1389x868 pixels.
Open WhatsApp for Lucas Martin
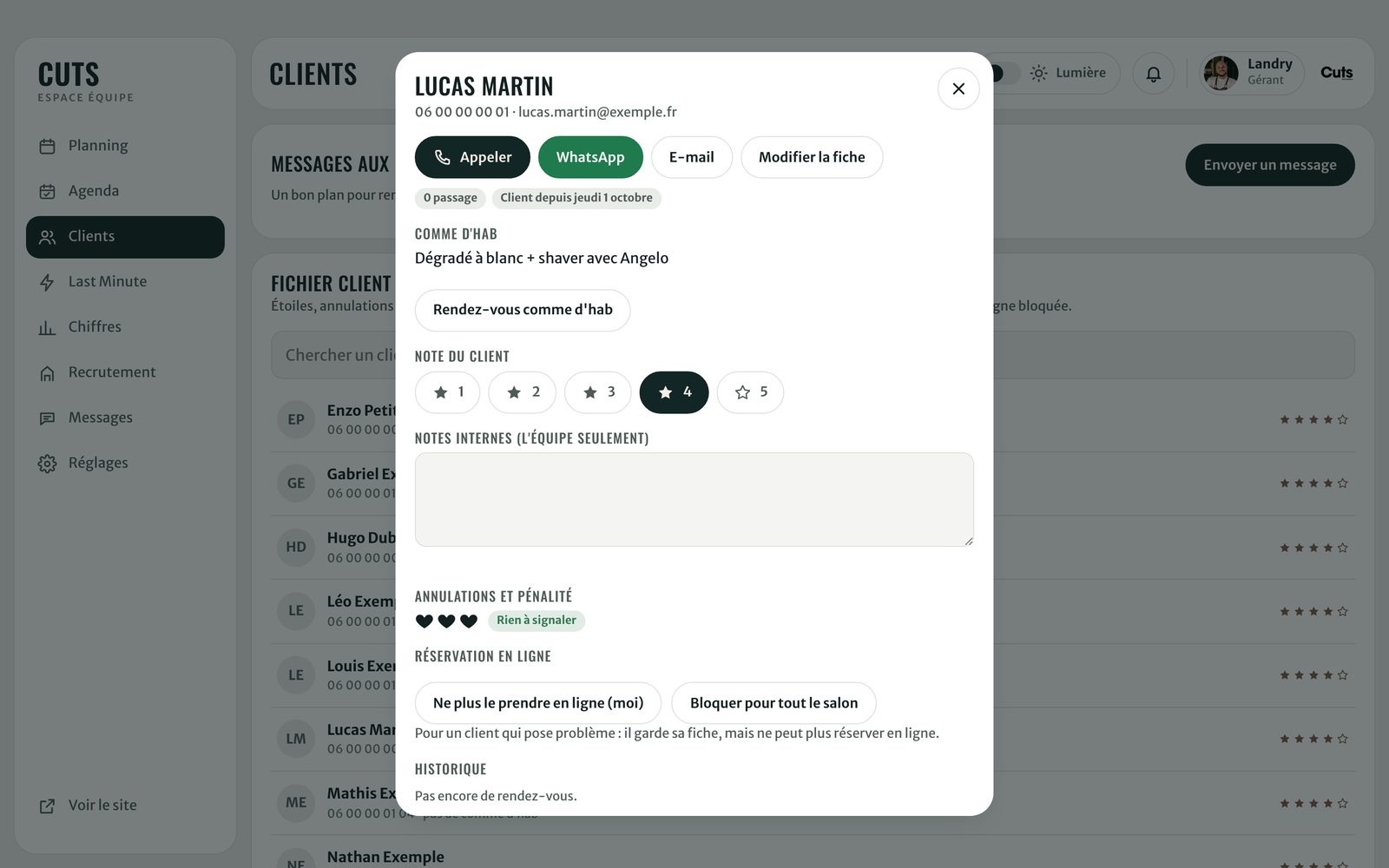click(x=590, y=157)
